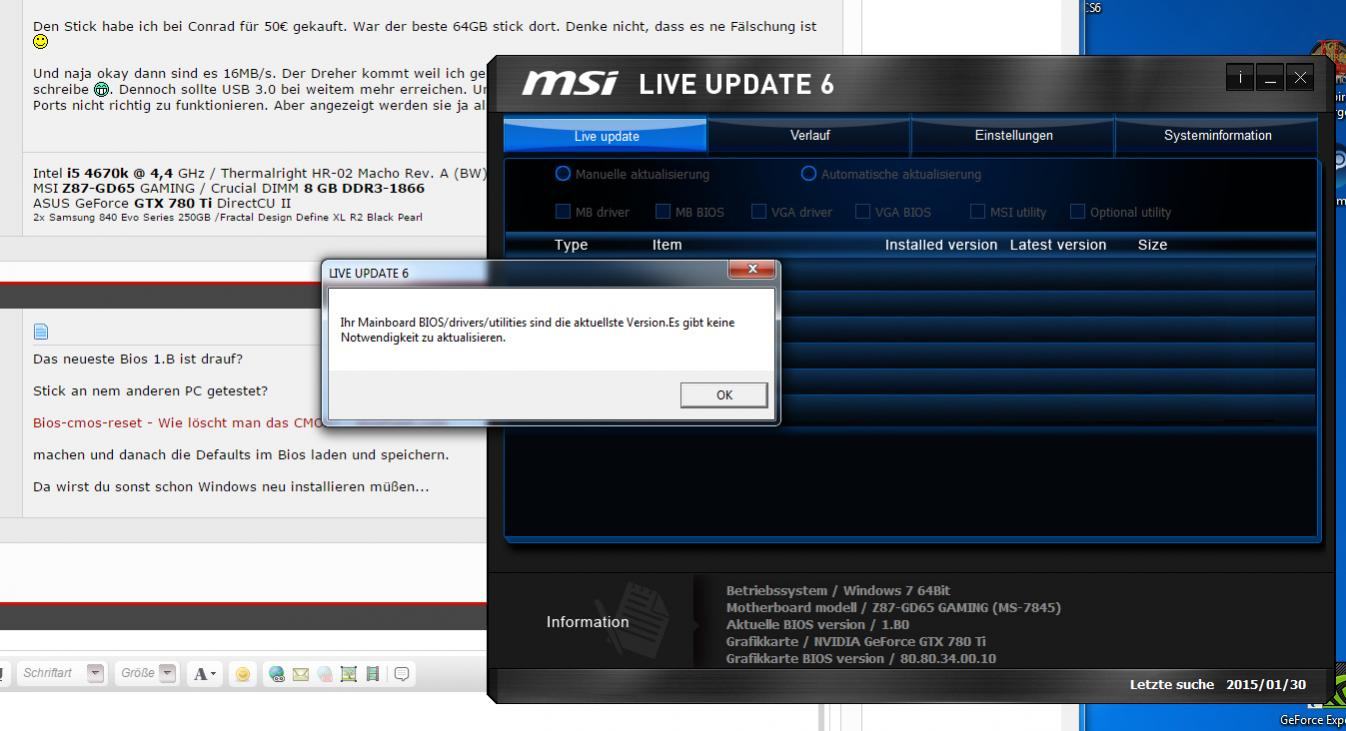Click the Grafikkarte / NVIDIA GeForce GTX 780 Ti line

click(x=855, y=641)
